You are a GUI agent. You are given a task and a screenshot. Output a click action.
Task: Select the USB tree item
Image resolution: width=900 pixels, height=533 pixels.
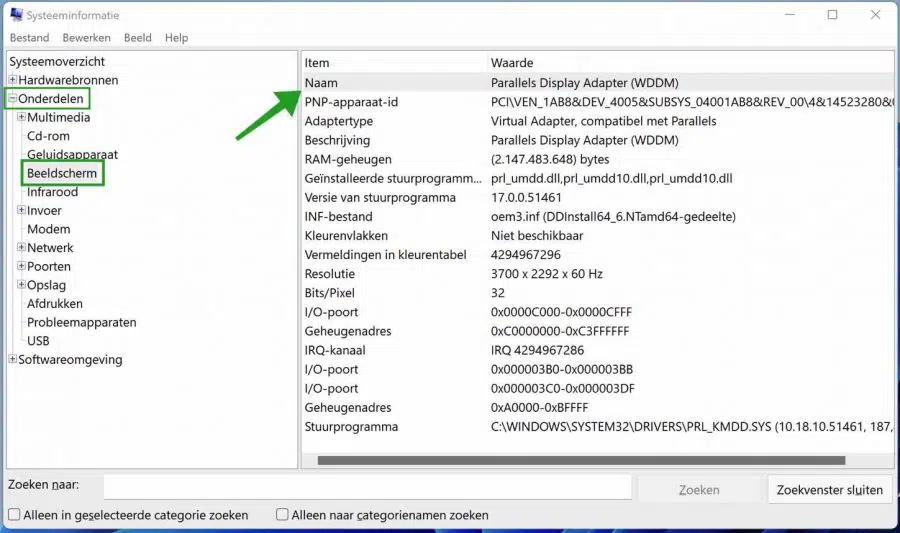(x=38, y=341)
